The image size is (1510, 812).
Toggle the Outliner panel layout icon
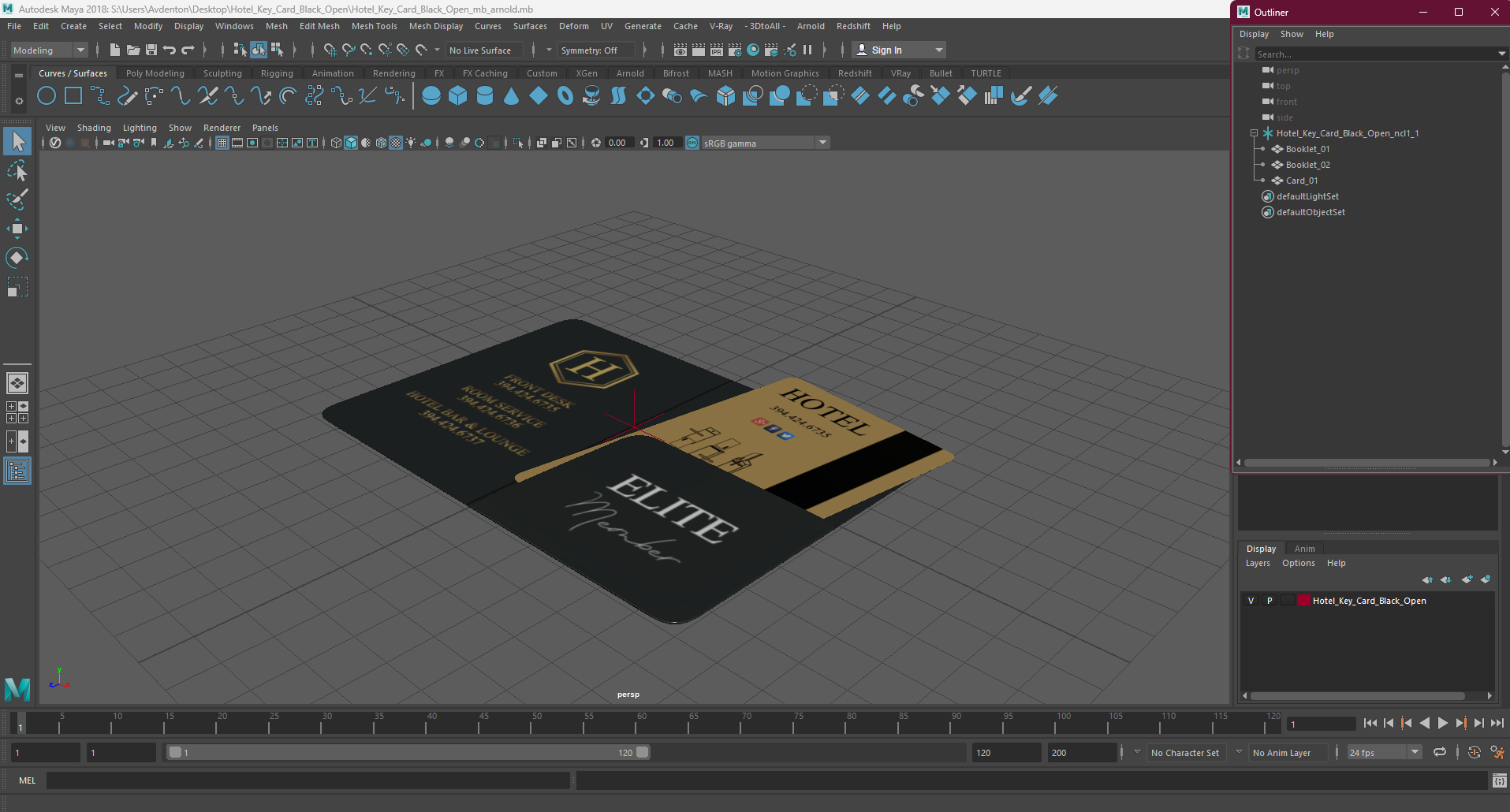pos(17,471)
